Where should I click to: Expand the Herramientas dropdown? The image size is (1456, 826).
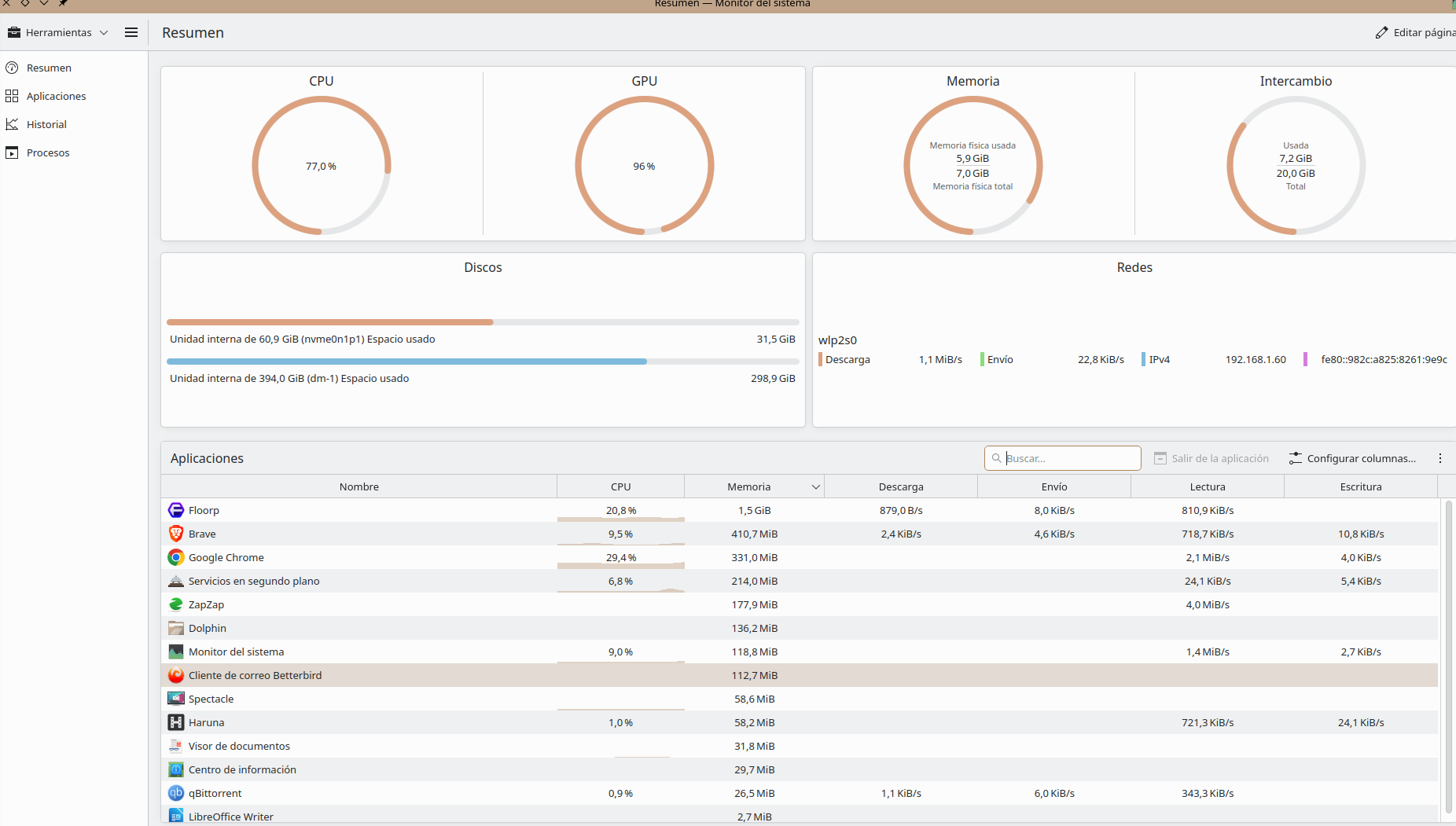coord(58,32)
